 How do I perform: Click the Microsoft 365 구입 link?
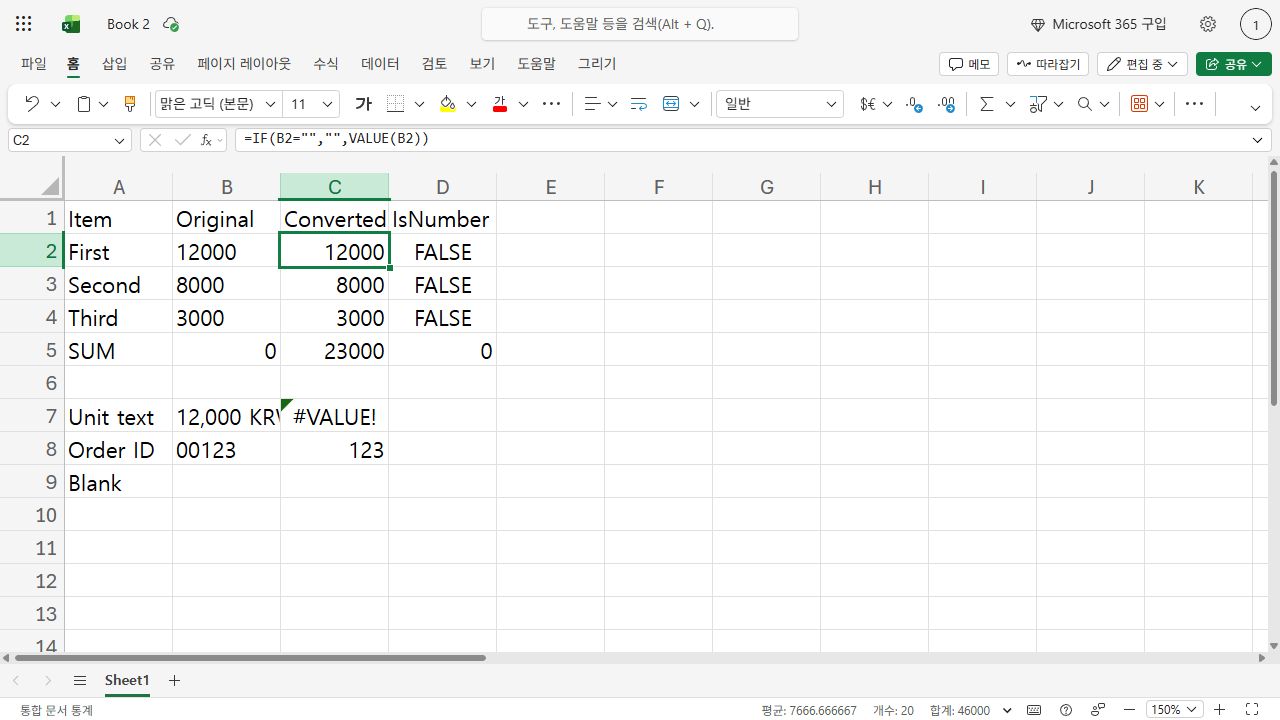(1099, 24)
